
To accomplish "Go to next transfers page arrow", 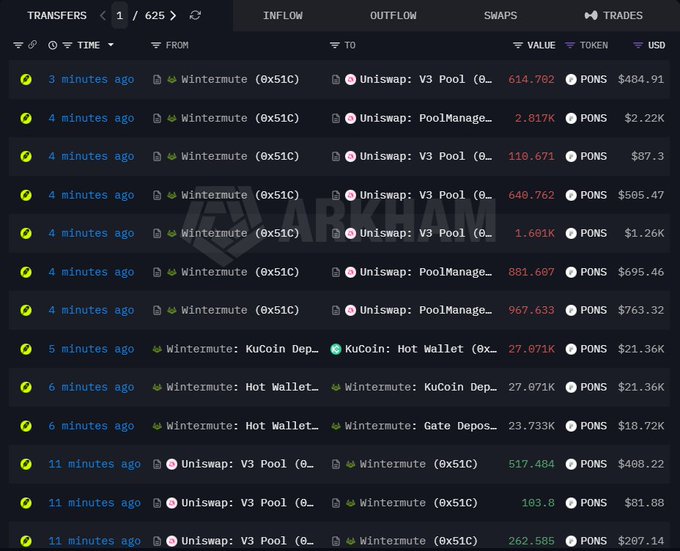I will click(173, 16).
